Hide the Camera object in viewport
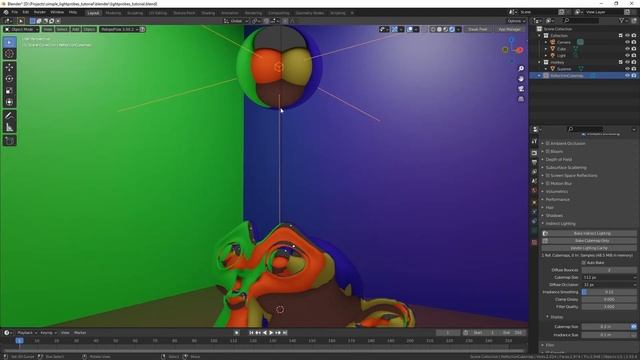 627,42
